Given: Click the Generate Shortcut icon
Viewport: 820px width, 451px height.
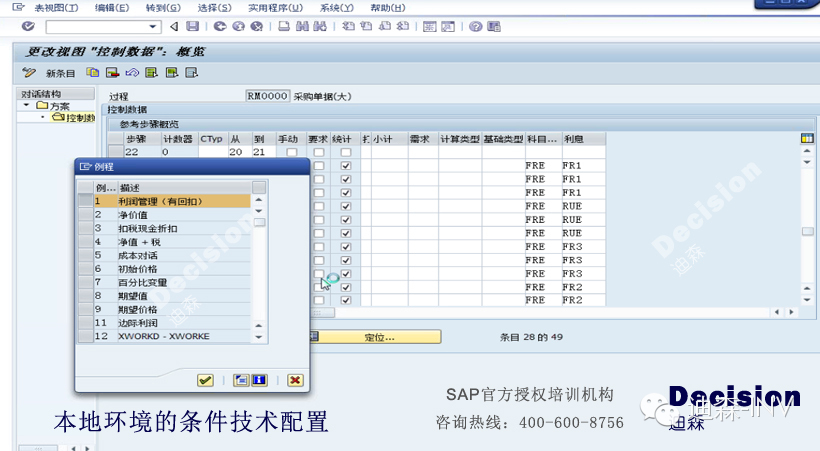Looking at the screenshot, I should (448, 26).
